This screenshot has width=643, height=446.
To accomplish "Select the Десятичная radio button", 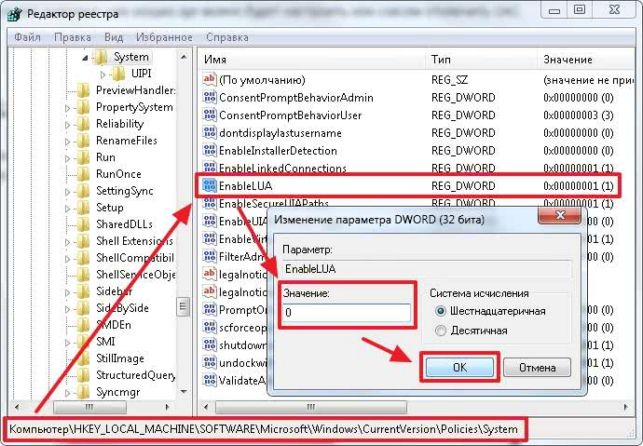I will [x=440, y=330].
